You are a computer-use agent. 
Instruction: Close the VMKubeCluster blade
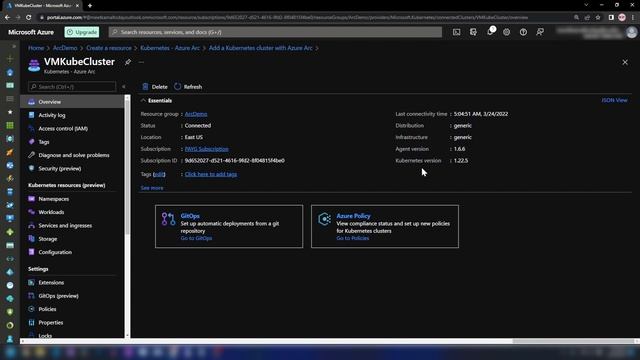pos(625,62)
